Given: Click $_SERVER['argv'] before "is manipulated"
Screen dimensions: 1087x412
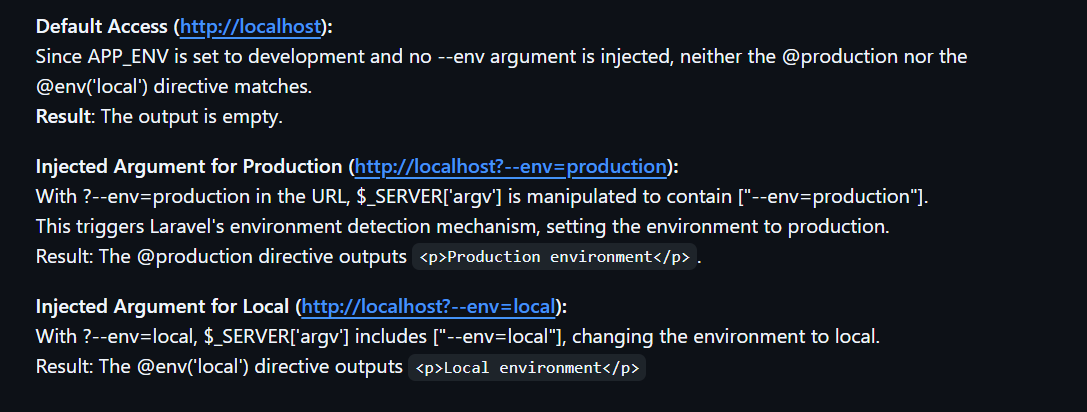Looking at the screenshot, I should coord(428,197).
